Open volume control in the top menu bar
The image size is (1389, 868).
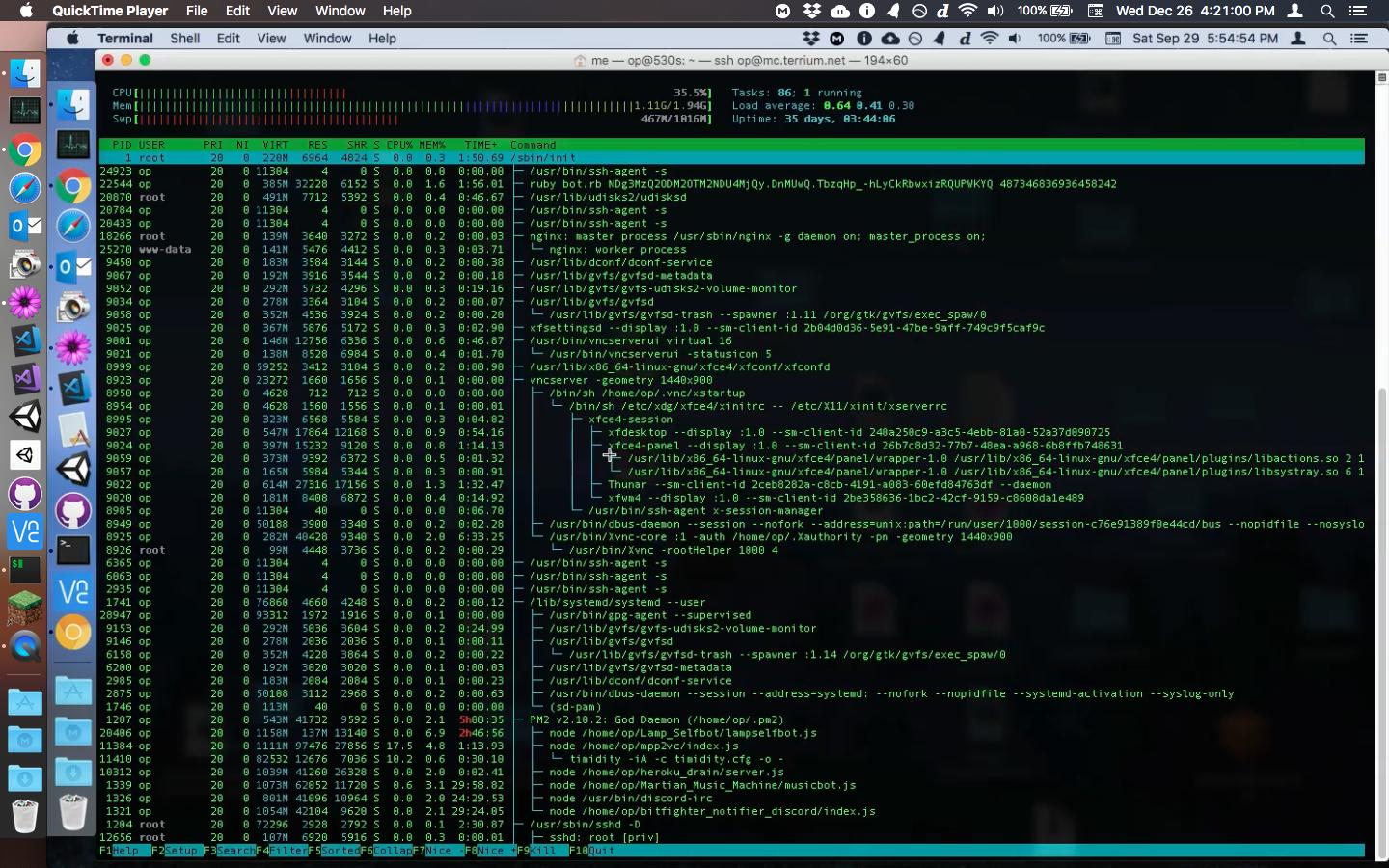tap(994, 11)
